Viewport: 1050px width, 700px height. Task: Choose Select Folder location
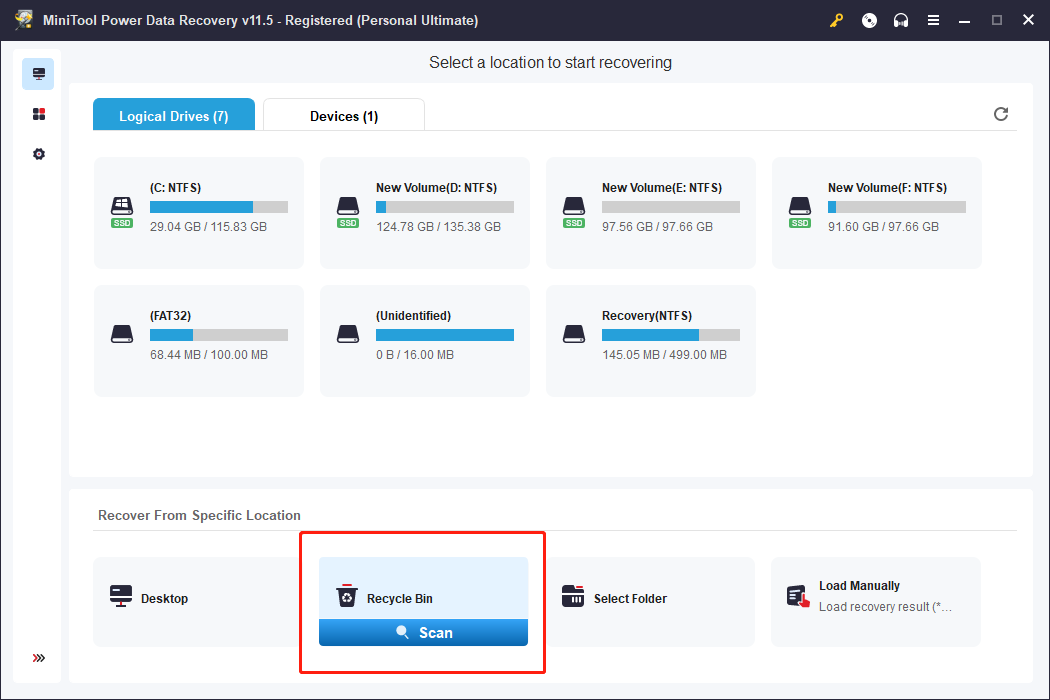(650, 602)
